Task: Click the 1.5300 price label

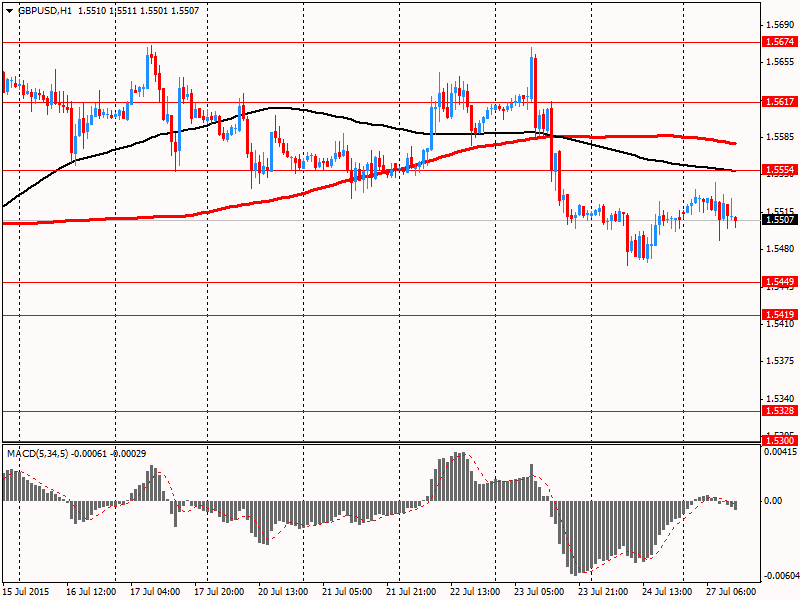Action: (779, 440)
